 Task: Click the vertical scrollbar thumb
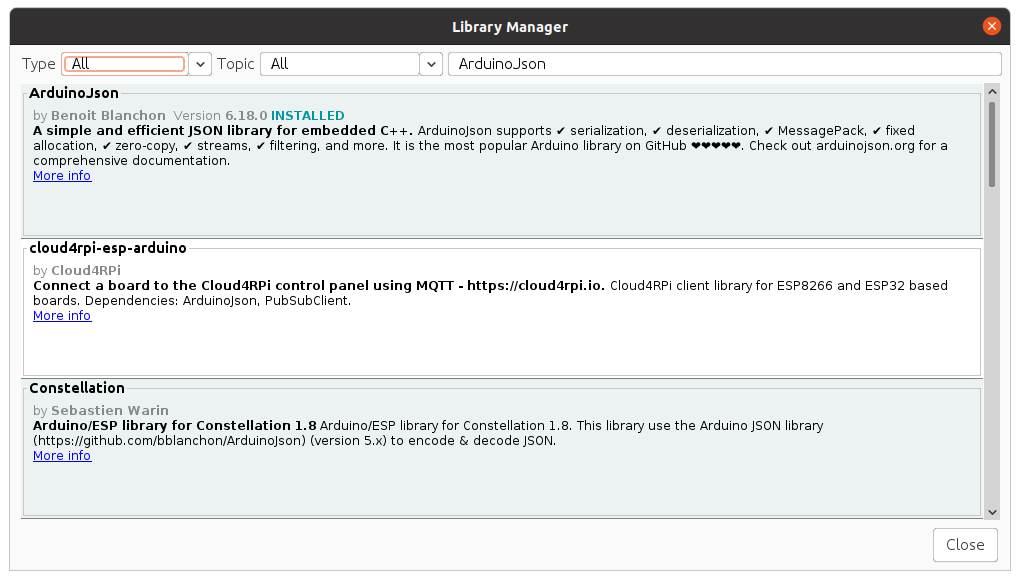click(x=992, y=143)
